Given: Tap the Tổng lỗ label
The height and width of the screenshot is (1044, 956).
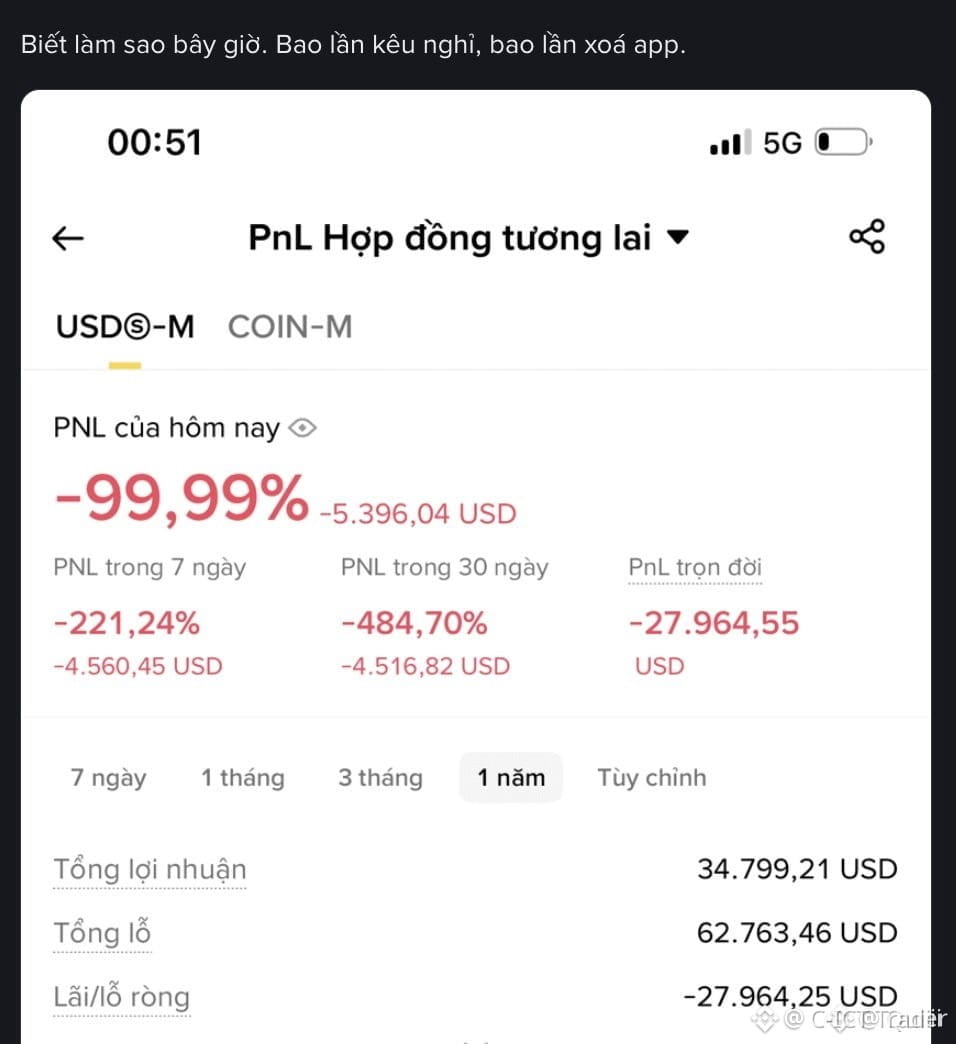Looking at the screenshot, I should (x=102, y=933).
